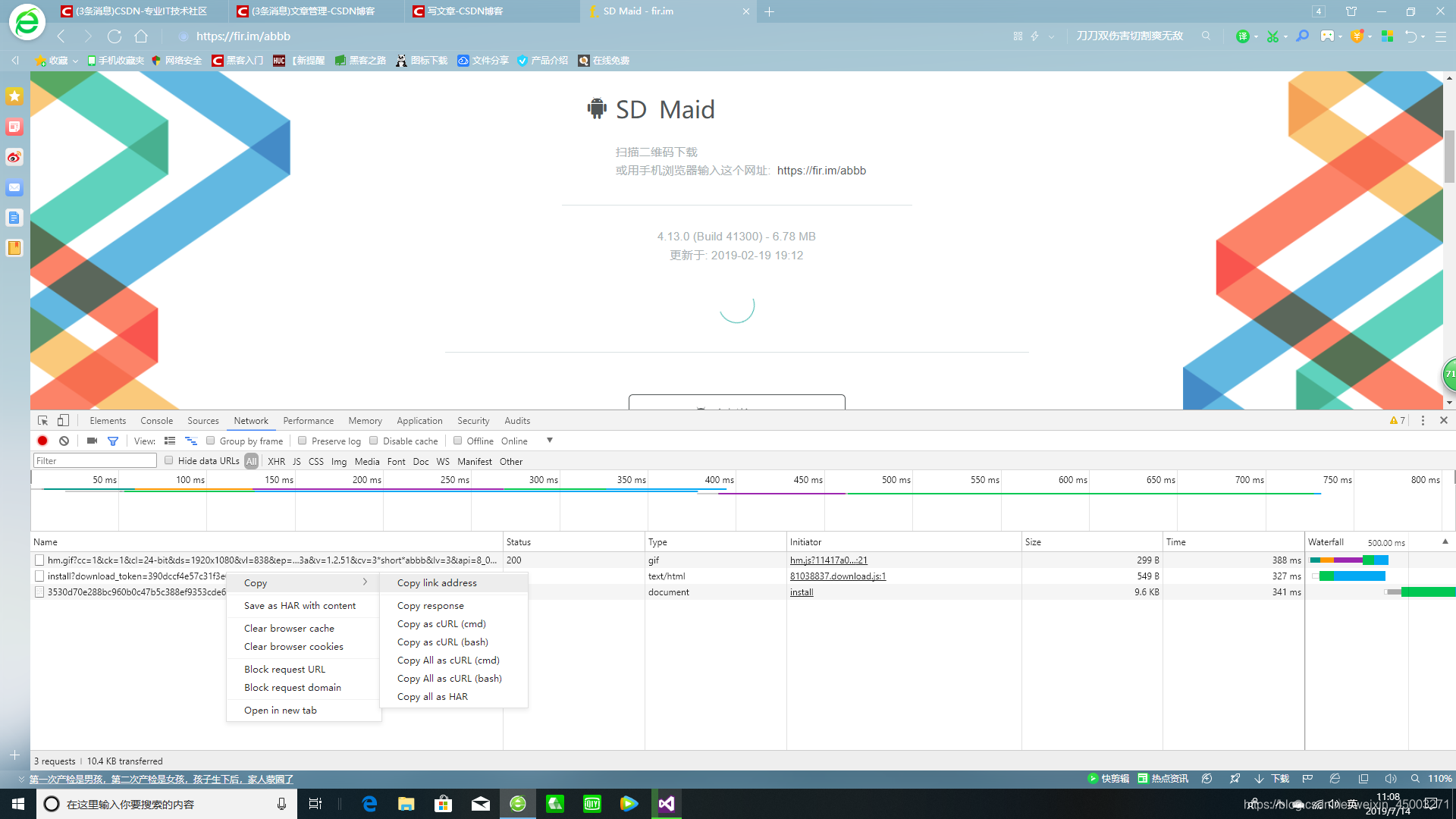Focus the network Filter input field
The height and width of the screenshot is (819, 1456).
pyautogui.click(x=95, y=460)
